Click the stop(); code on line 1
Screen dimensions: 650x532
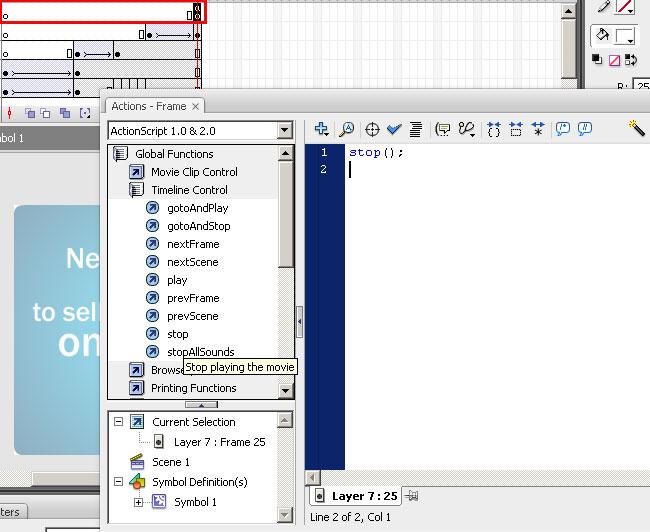tap(376, 153)
